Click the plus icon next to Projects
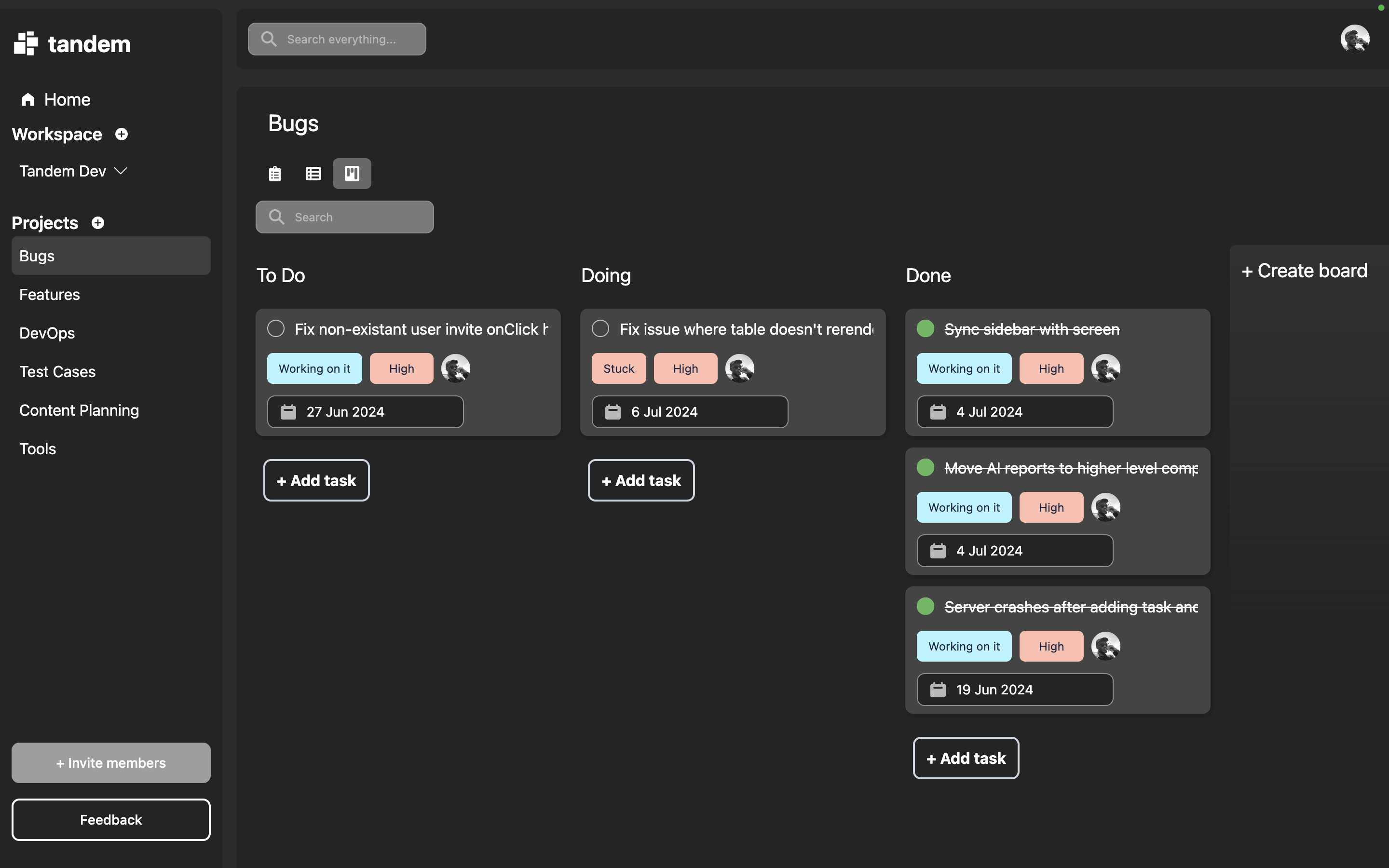The height and width of the screenshot is (868, 1389). 98,223
